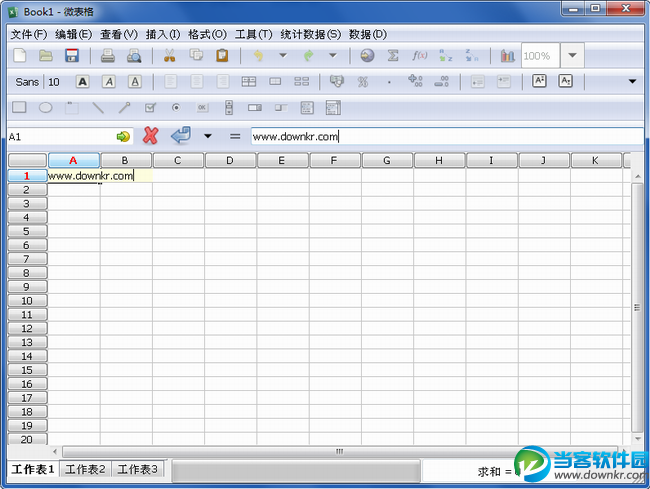The width and height of the screenshot is (650, 489).
Task: Decrease indent in the format toolbar
Action: point(478,81)
